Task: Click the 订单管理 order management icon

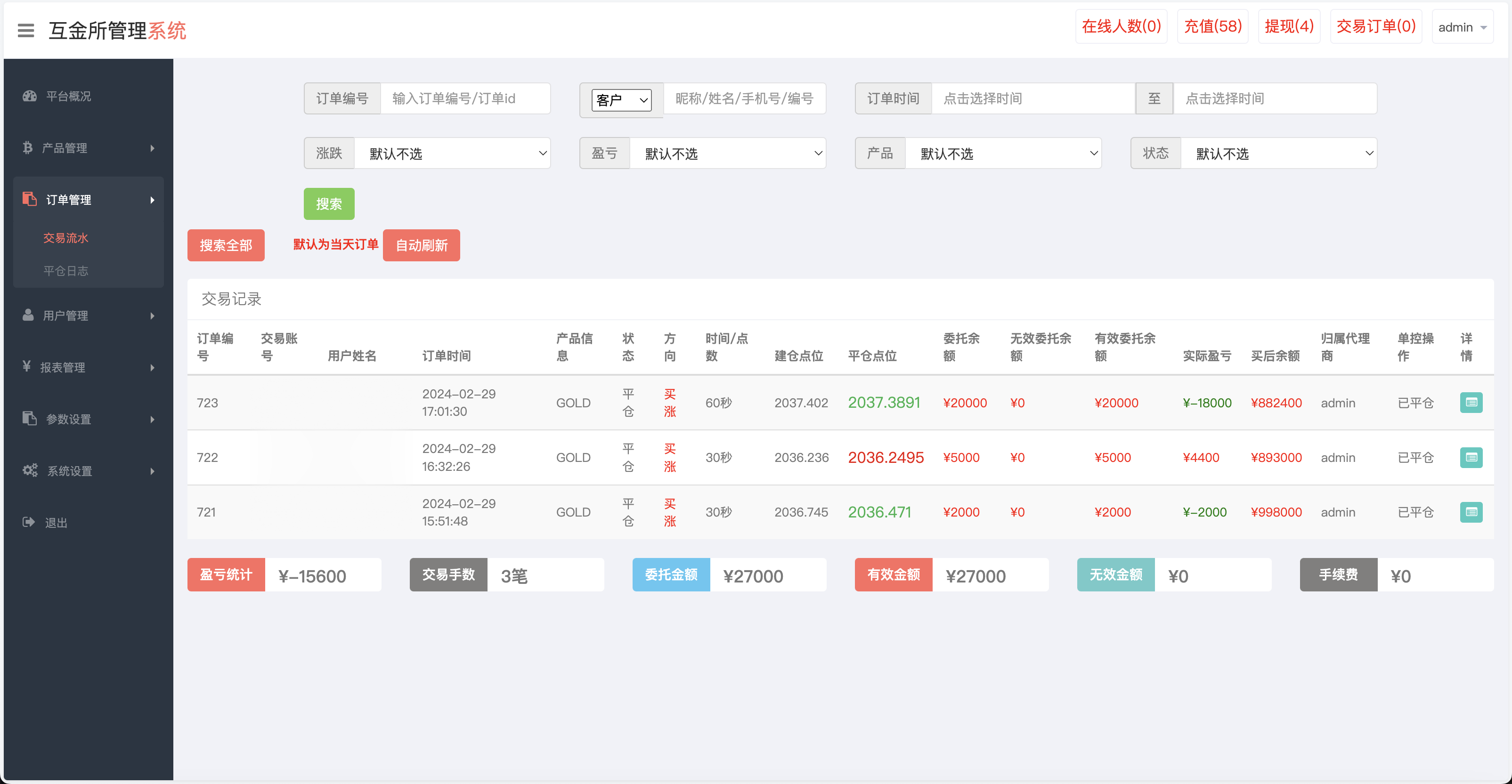Action: pos(29,199)
